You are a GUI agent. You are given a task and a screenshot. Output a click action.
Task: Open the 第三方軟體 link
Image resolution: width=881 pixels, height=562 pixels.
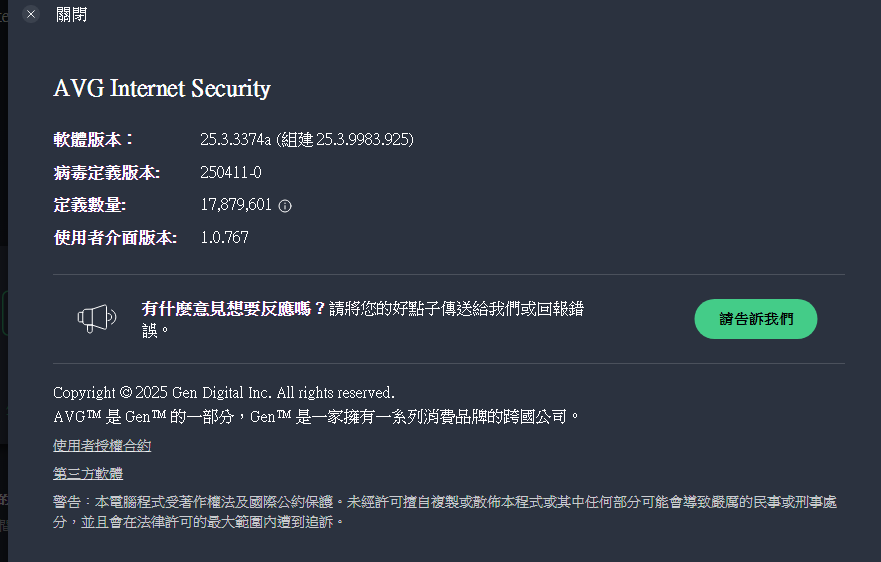pyautogui.click(x=88, y=473)
